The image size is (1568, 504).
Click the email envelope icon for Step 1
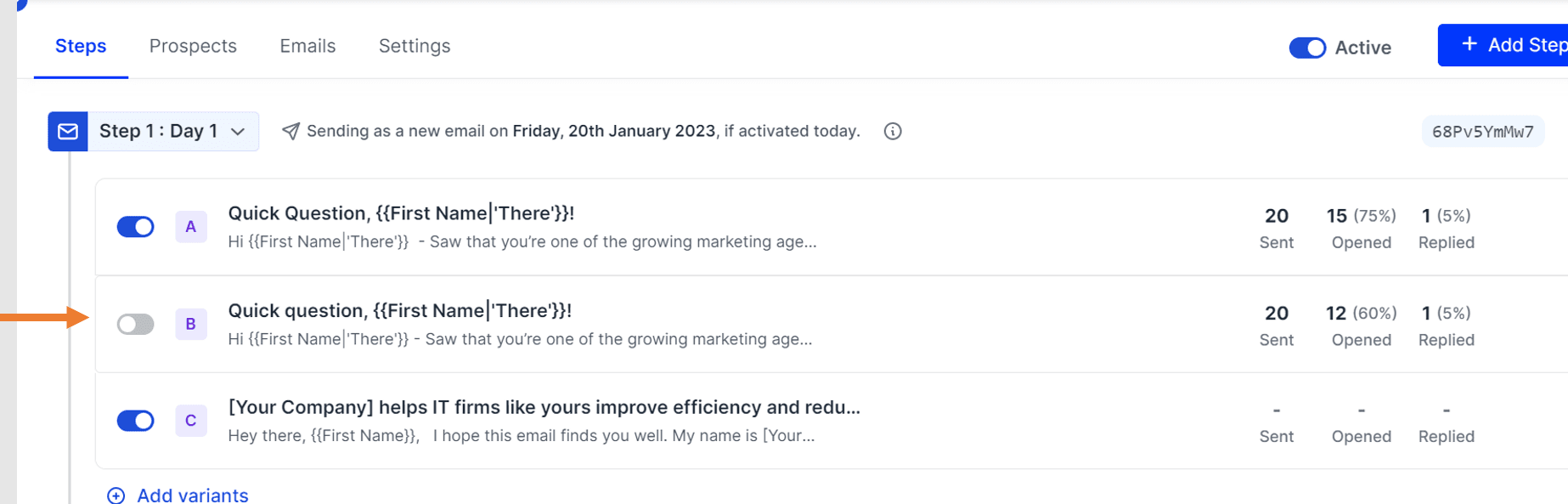pos(68,132)
